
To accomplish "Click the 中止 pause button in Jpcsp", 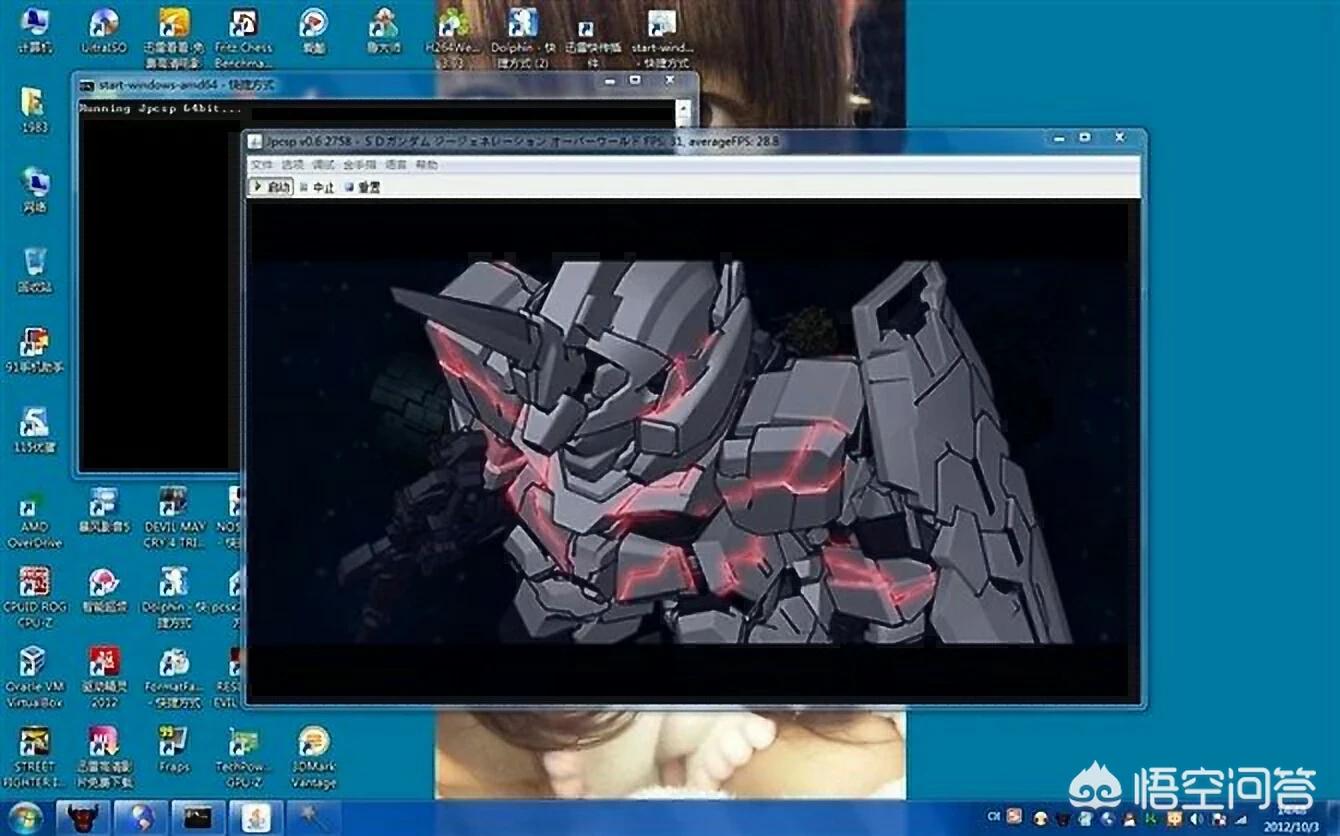I will pyautogui.click(x=317, y=187).
